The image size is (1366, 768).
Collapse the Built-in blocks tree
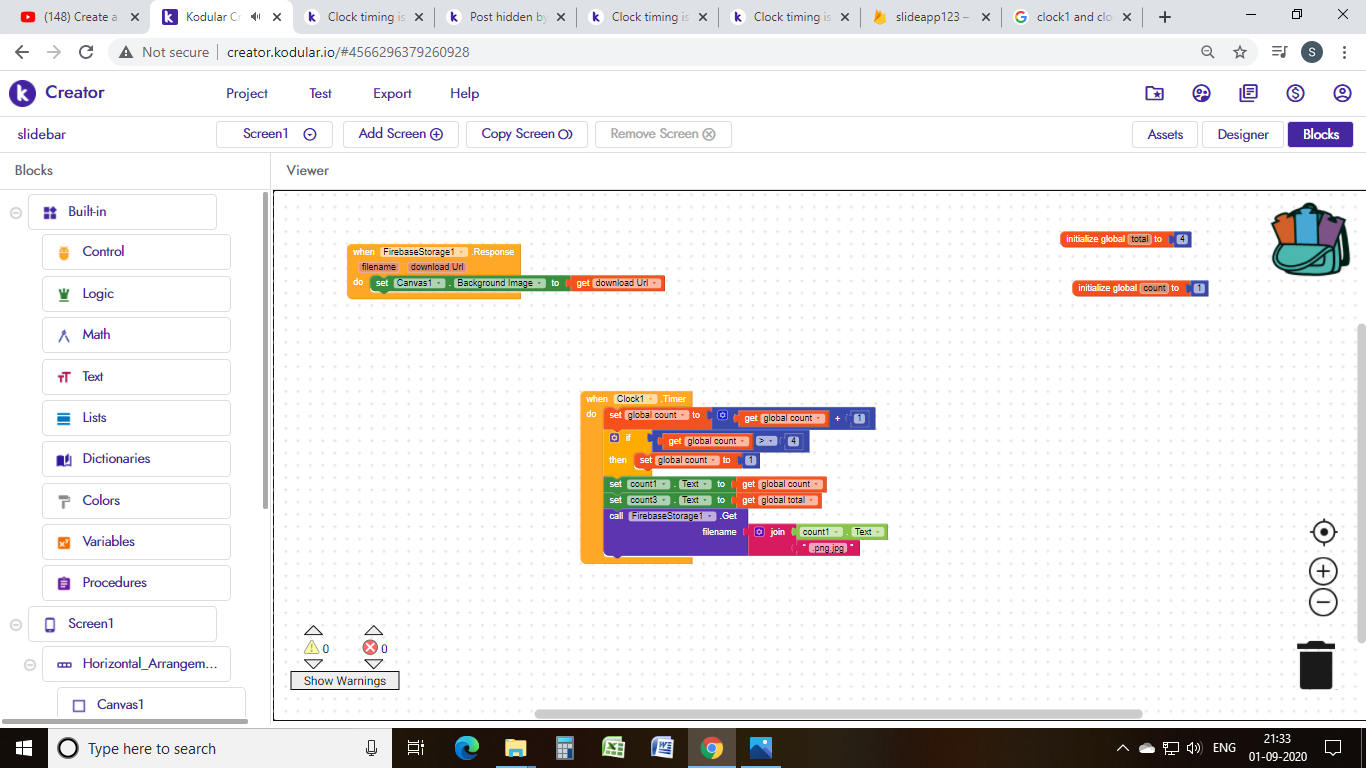coord(16,212)
